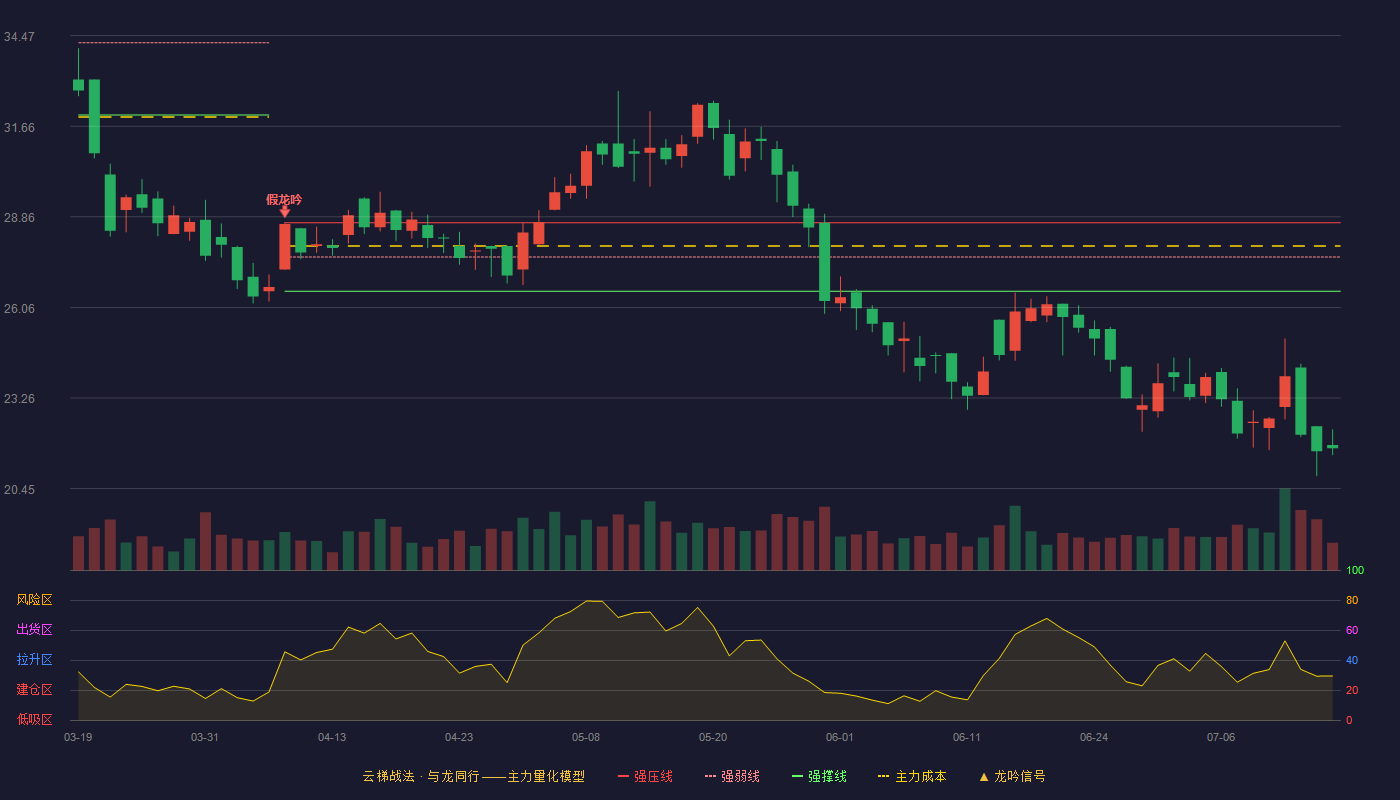Click the 07-06 date axis label
This screenshot has height=800, width=1400.
(1221, 737)
